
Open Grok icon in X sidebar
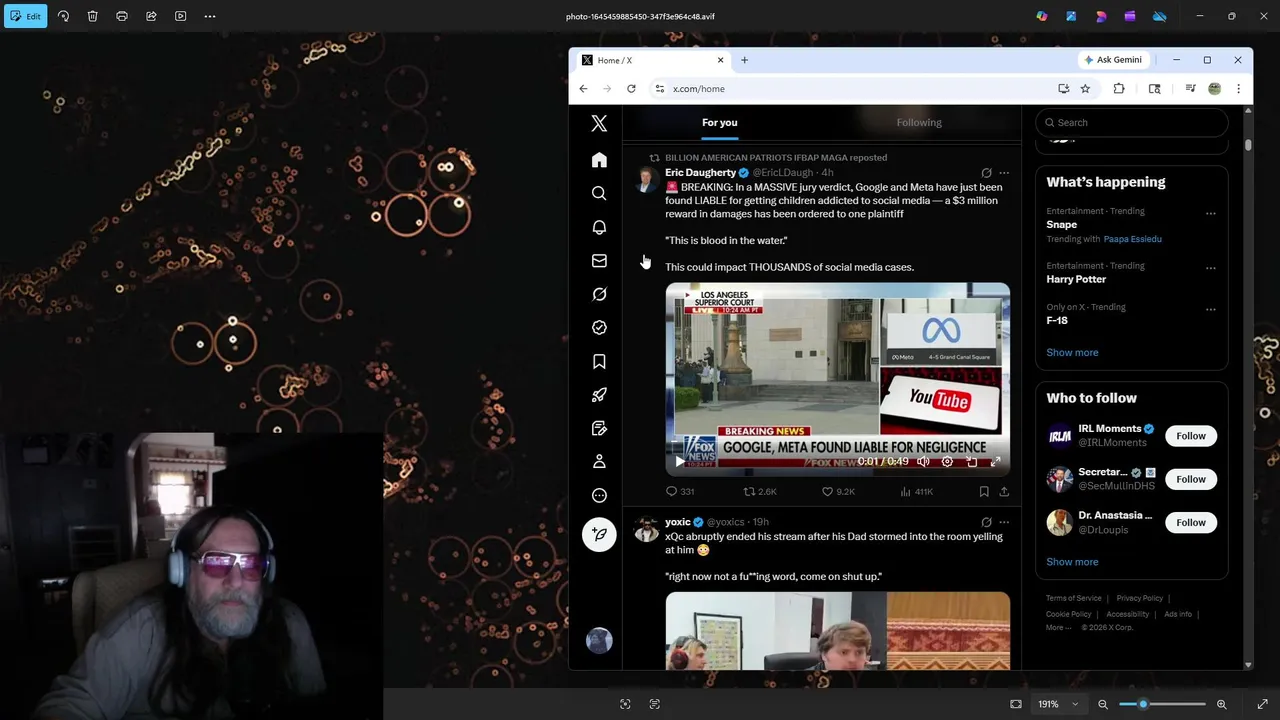(599, 294)
